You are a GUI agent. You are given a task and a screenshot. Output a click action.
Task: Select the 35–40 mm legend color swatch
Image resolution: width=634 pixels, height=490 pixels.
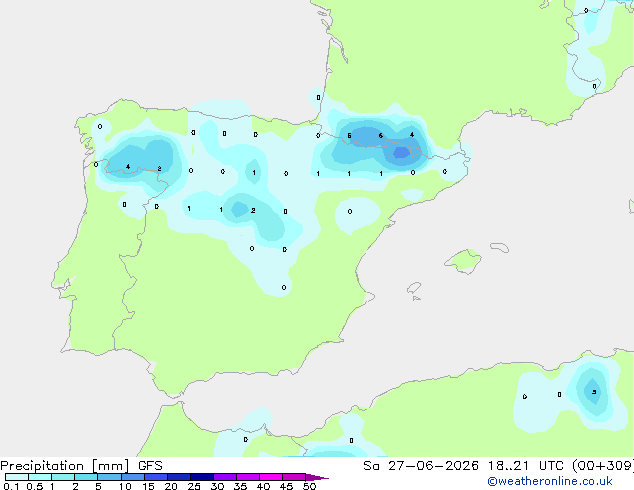[x=247, y=477]
